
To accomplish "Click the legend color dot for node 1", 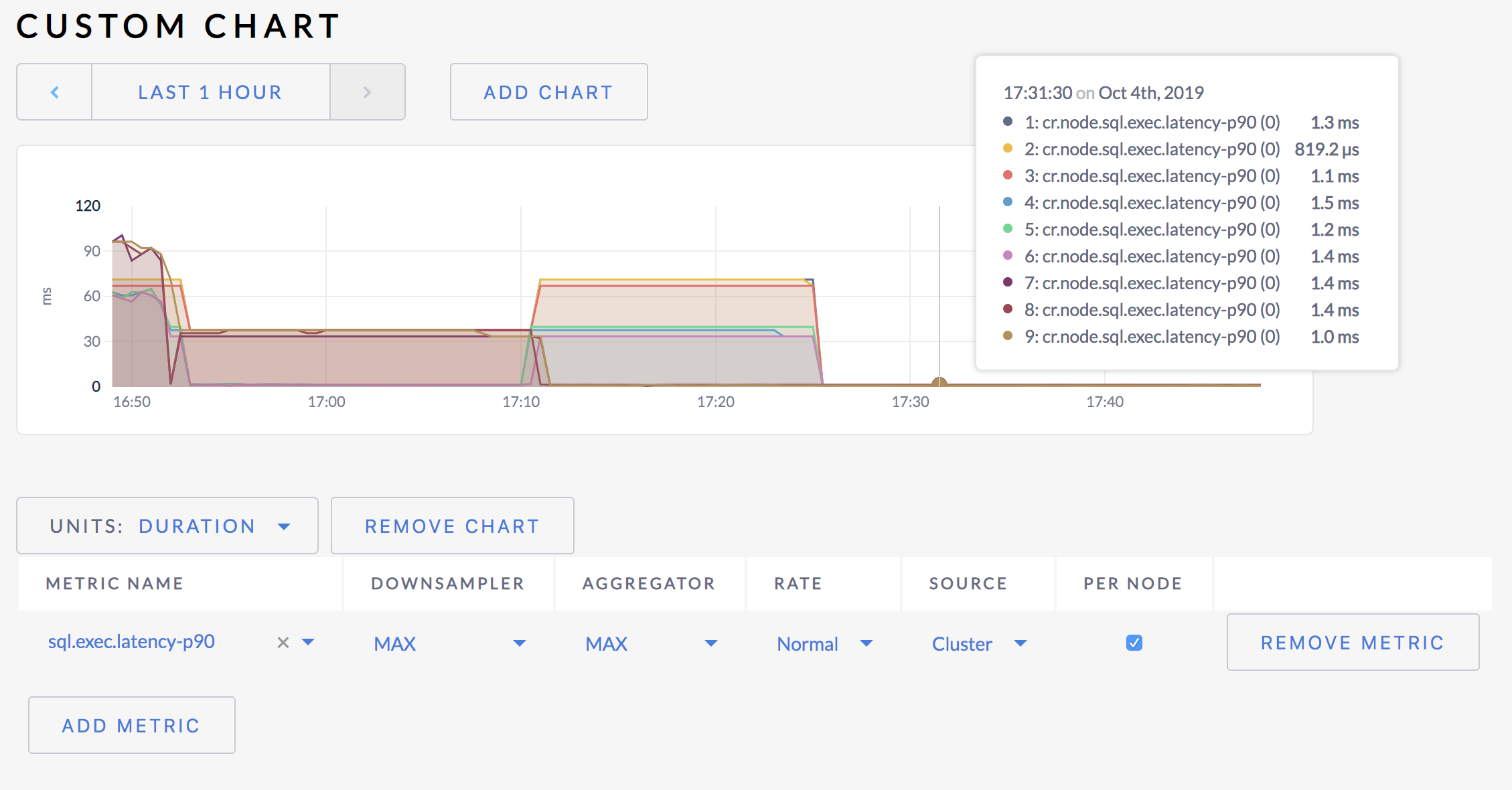I will pos(1007,123).
